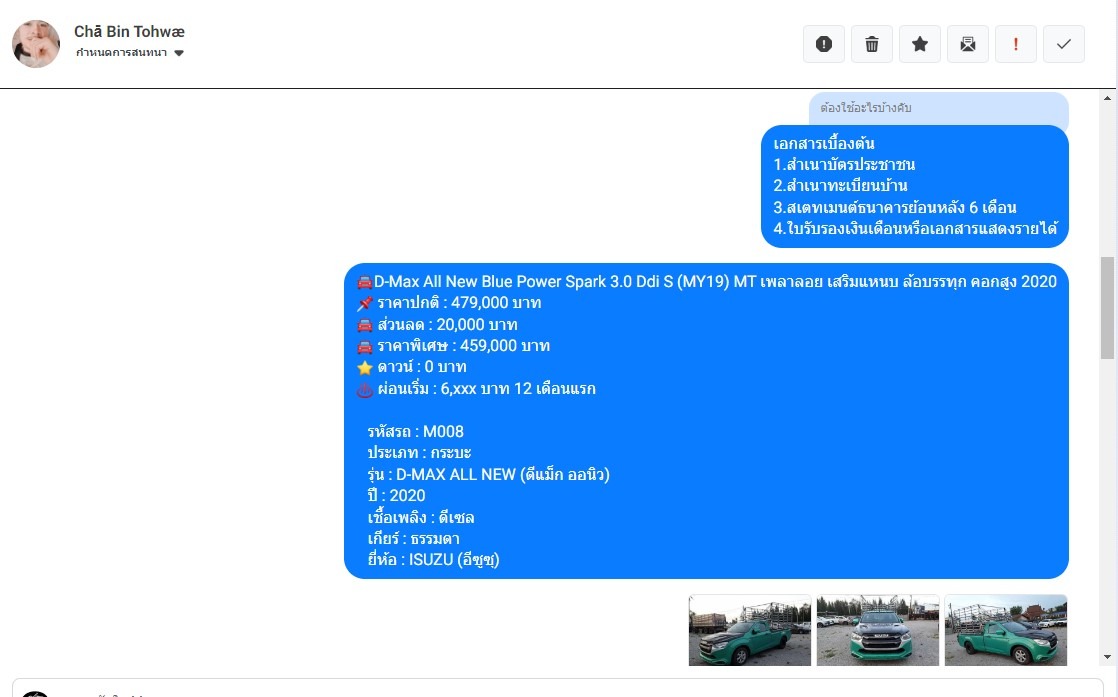The width and height of the screenshot is (1118, 697).
Task: Click the scrollbar up arrow
Action: tap(1107, 98)
